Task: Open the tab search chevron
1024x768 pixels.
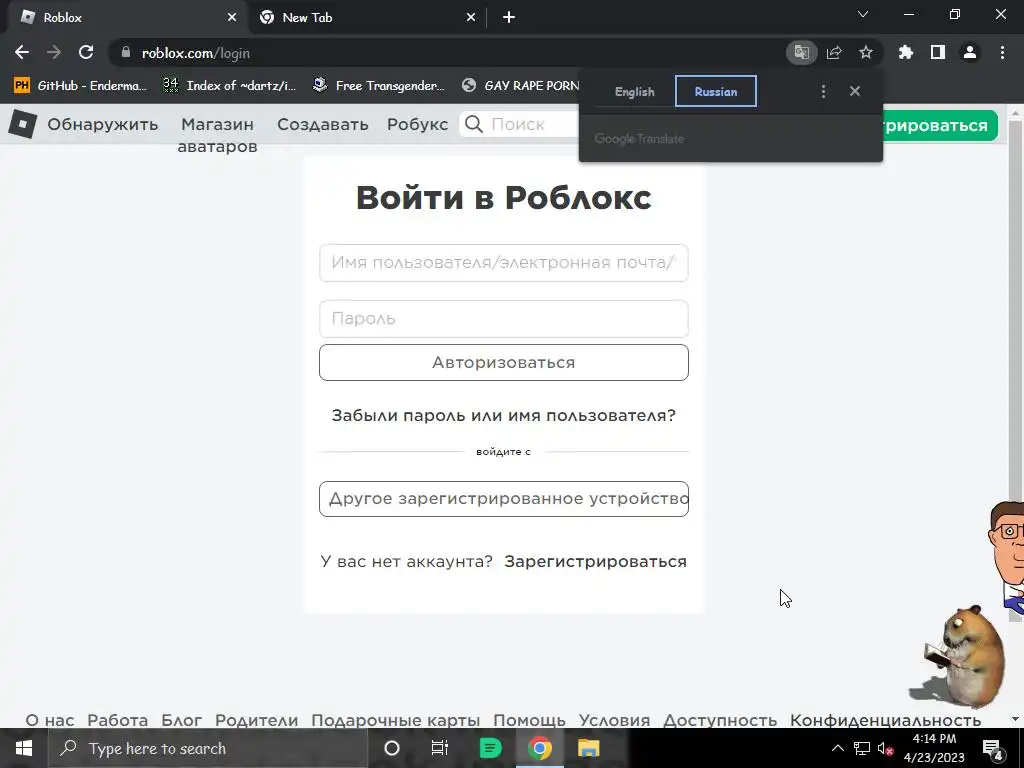Action: click(x=863, y=14)
